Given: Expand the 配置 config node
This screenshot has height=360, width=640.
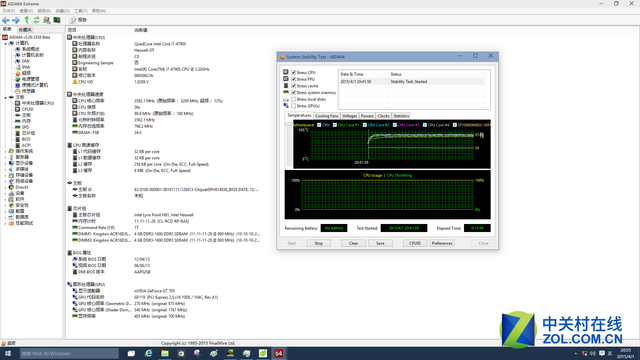Looking at the screenshot, I should coord(5,211).
